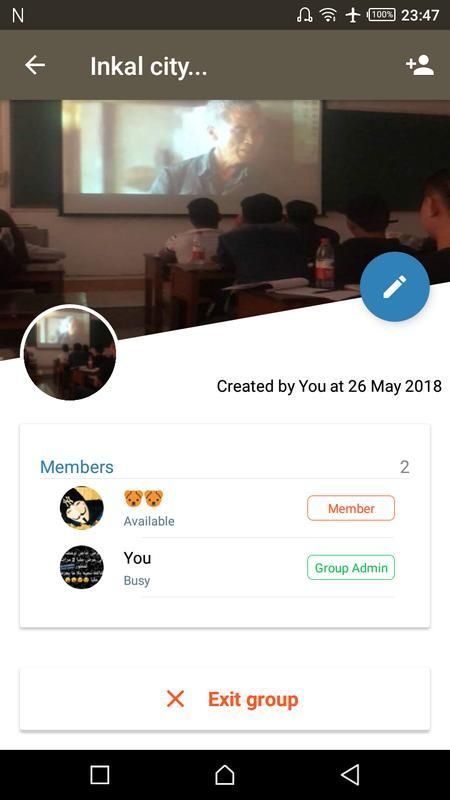Image resolution: width=450 pixels, height=800 pixels.
Task: Tap the Wi-Fi status icon
Action: pos(328,15)
